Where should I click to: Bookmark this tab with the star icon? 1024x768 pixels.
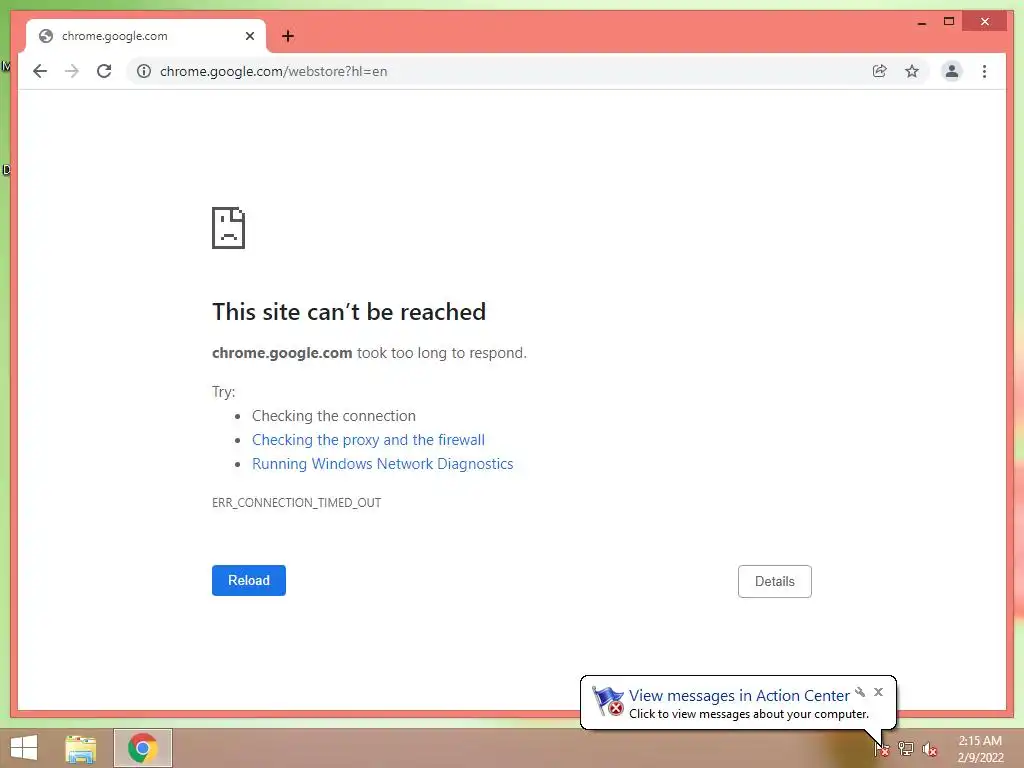(x=912, y=71)
